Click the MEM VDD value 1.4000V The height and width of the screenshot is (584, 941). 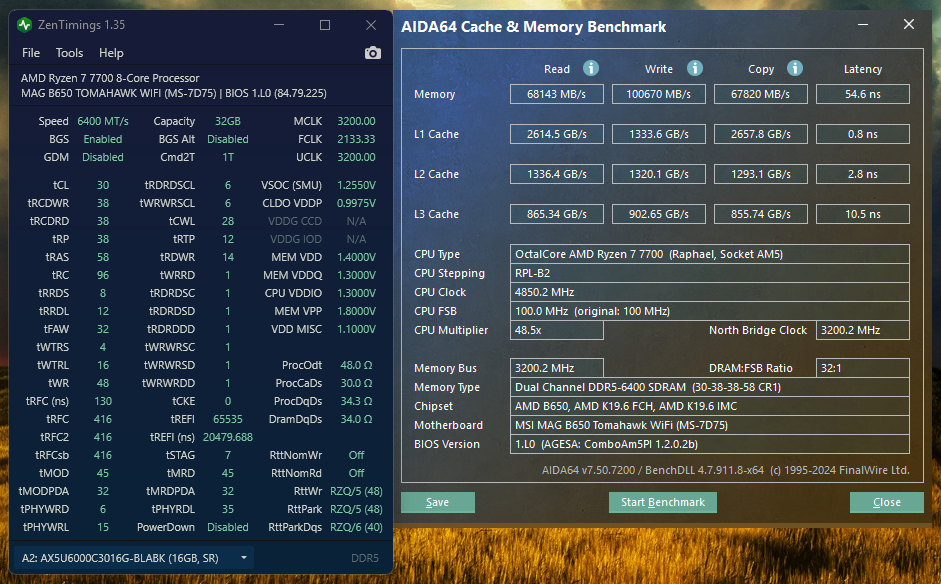pos(356,257)
